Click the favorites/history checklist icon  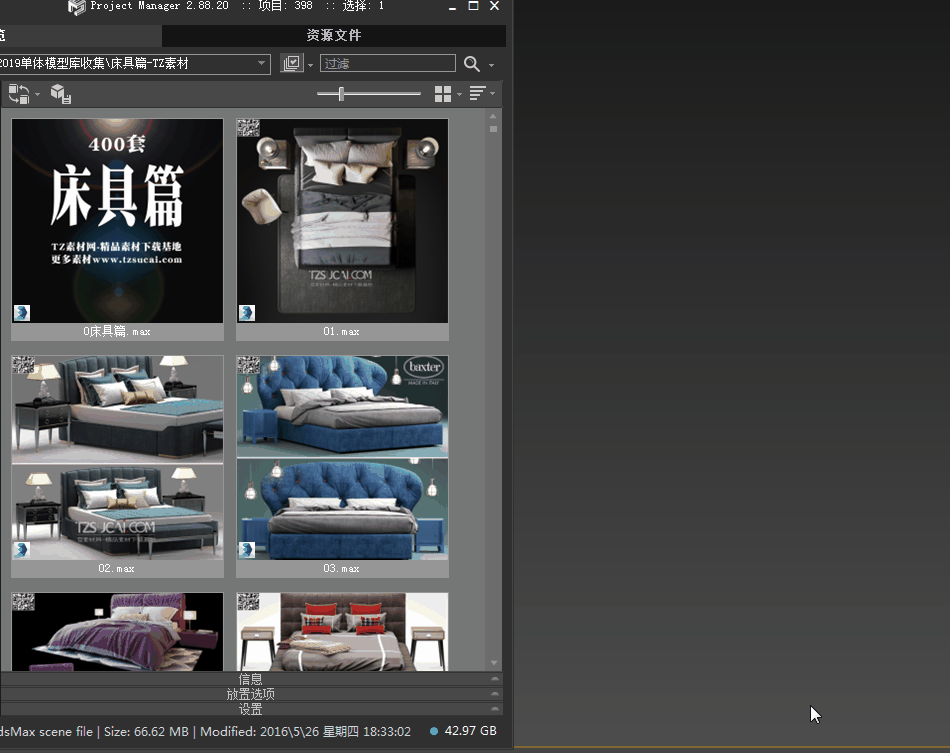click(x=292, y=63)
